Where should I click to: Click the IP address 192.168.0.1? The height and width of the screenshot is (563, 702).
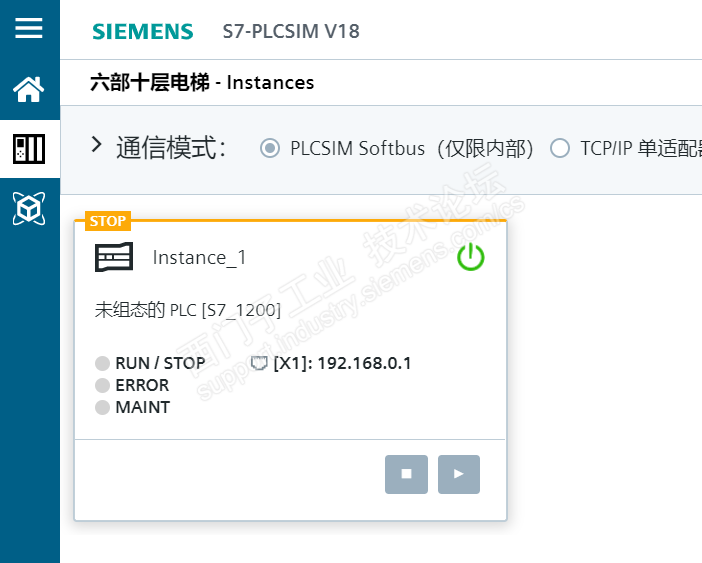tap(364, 363)
